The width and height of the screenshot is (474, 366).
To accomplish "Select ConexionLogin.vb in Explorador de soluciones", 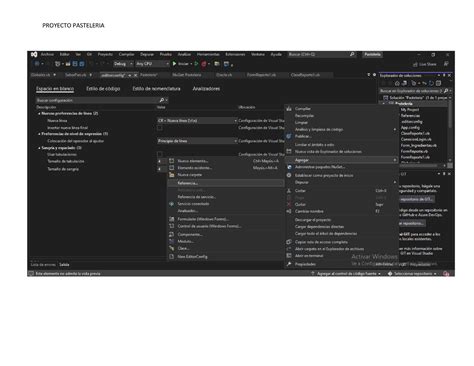I will pos(416,139).
